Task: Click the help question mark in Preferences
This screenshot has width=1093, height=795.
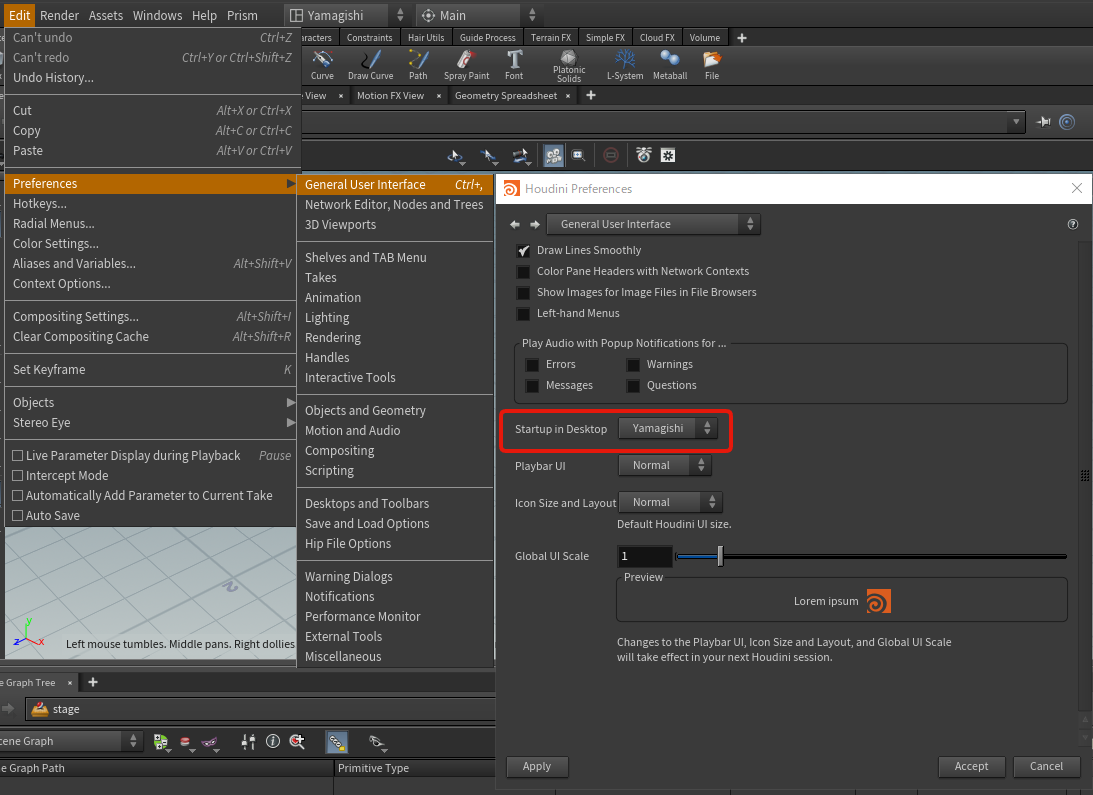Action: pos(1073,224)
